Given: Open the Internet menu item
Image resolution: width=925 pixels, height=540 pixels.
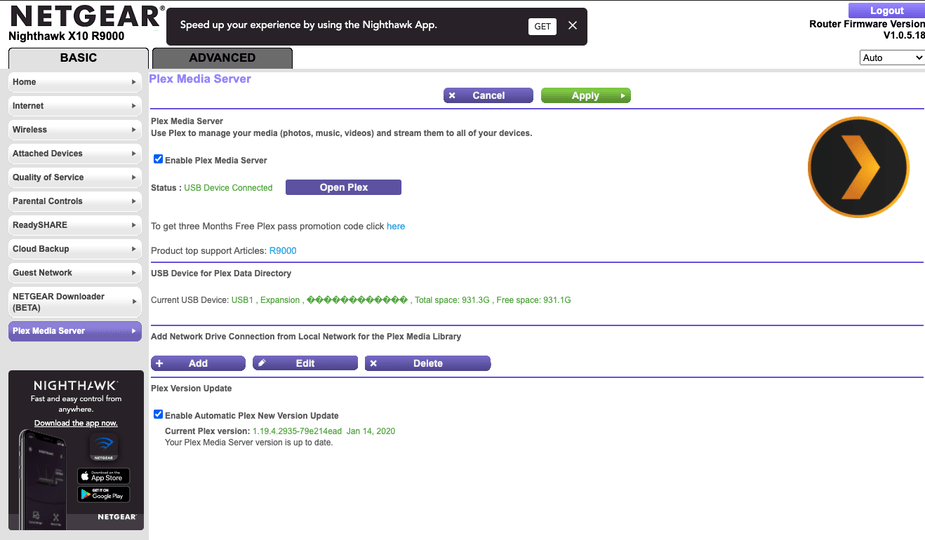Looking at the screenshot, I should click(x=75, y=106).
